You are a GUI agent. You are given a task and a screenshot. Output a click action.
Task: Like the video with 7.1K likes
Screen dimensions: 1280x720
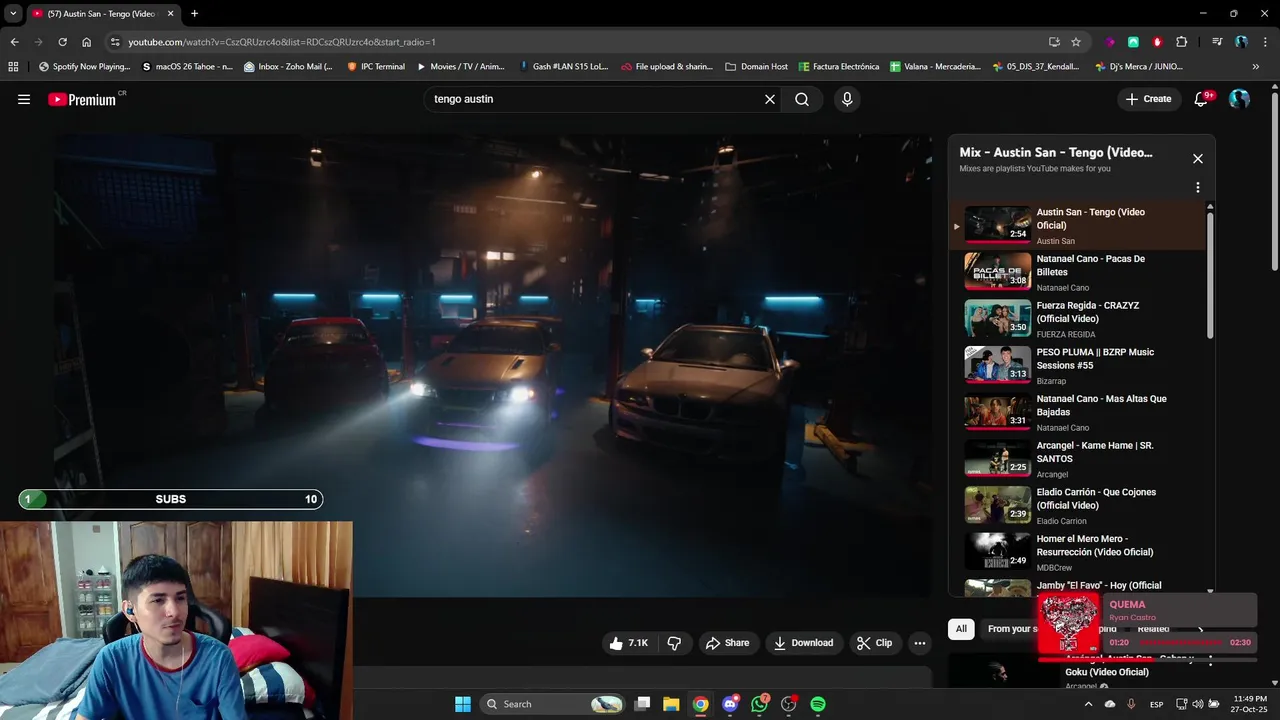(629, 643)
